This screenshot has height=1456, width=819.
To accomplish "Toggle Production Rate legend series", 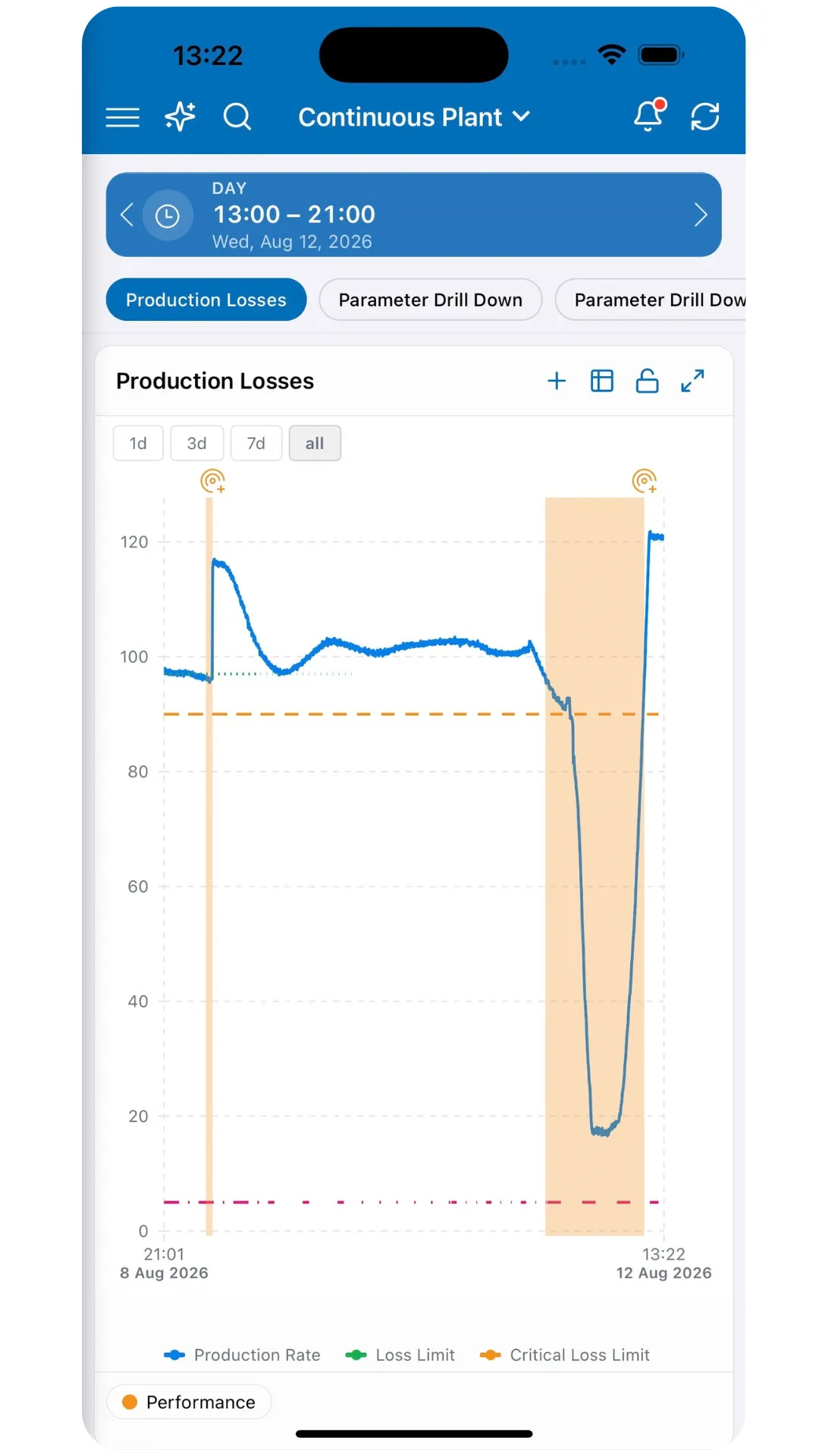I will tap(243, 1355).
